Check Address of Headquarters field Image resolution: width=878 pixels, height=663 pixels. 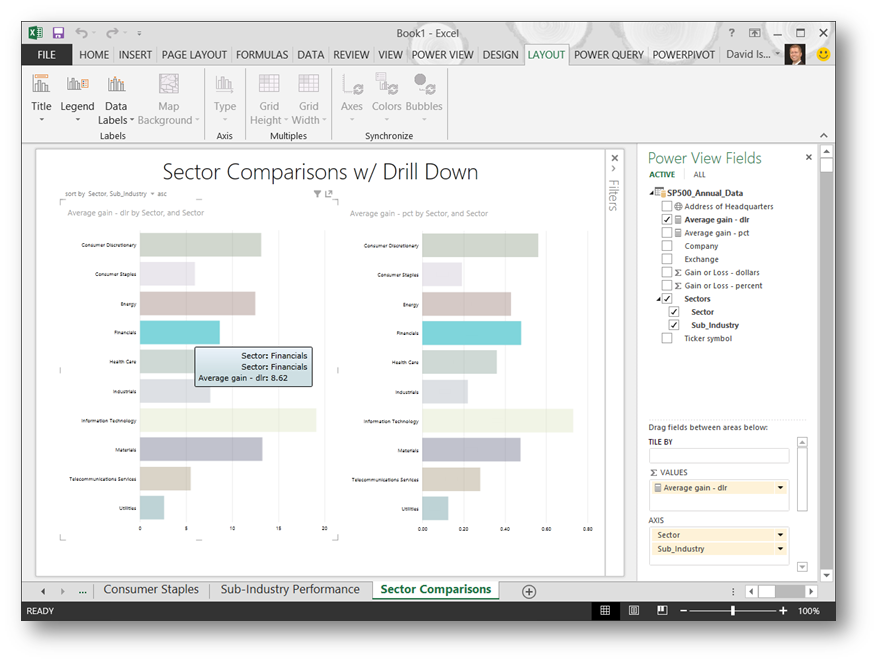(x=667, y=206)
